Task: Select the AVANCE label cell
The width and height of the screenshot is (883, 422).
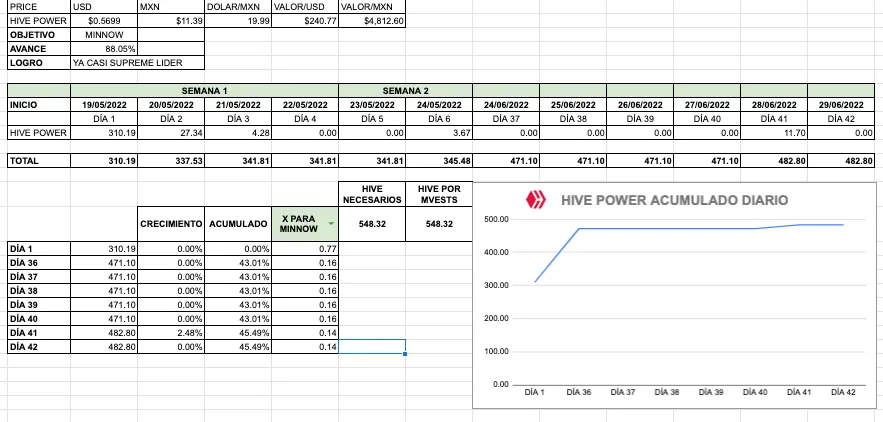Action: click(39, 49)
